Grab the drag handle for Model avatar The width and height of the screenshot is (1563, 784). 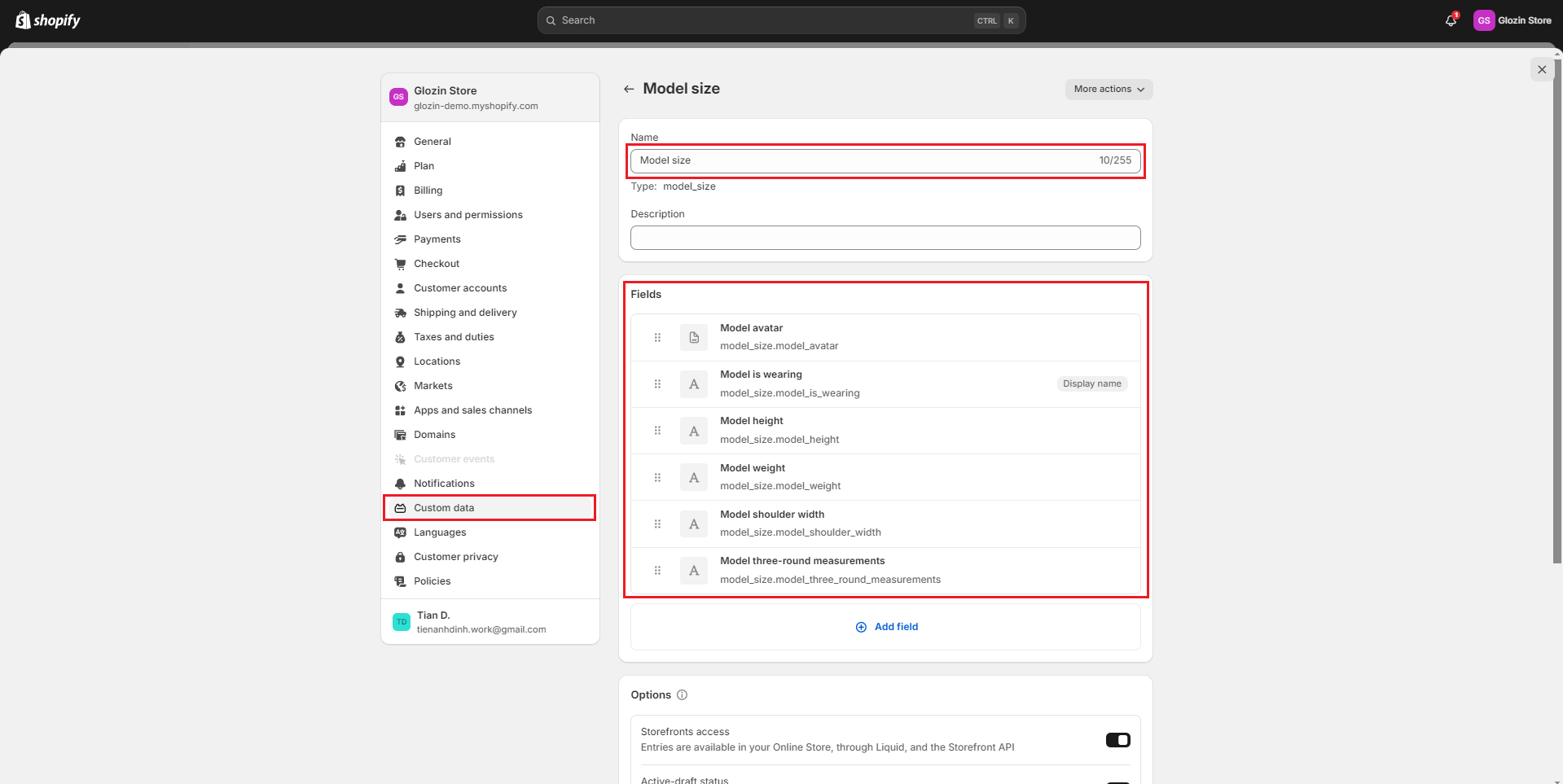(x=657, y=337)
